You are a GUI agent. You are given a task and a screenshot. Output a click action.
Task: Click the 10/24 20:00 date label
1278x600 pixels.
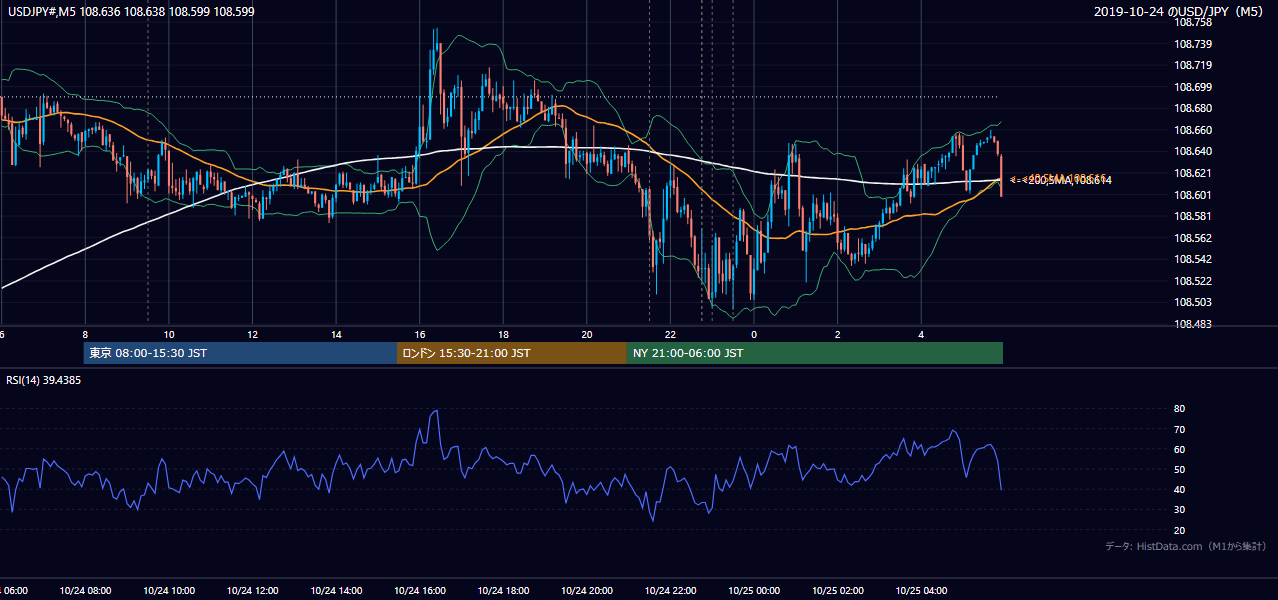587,590
